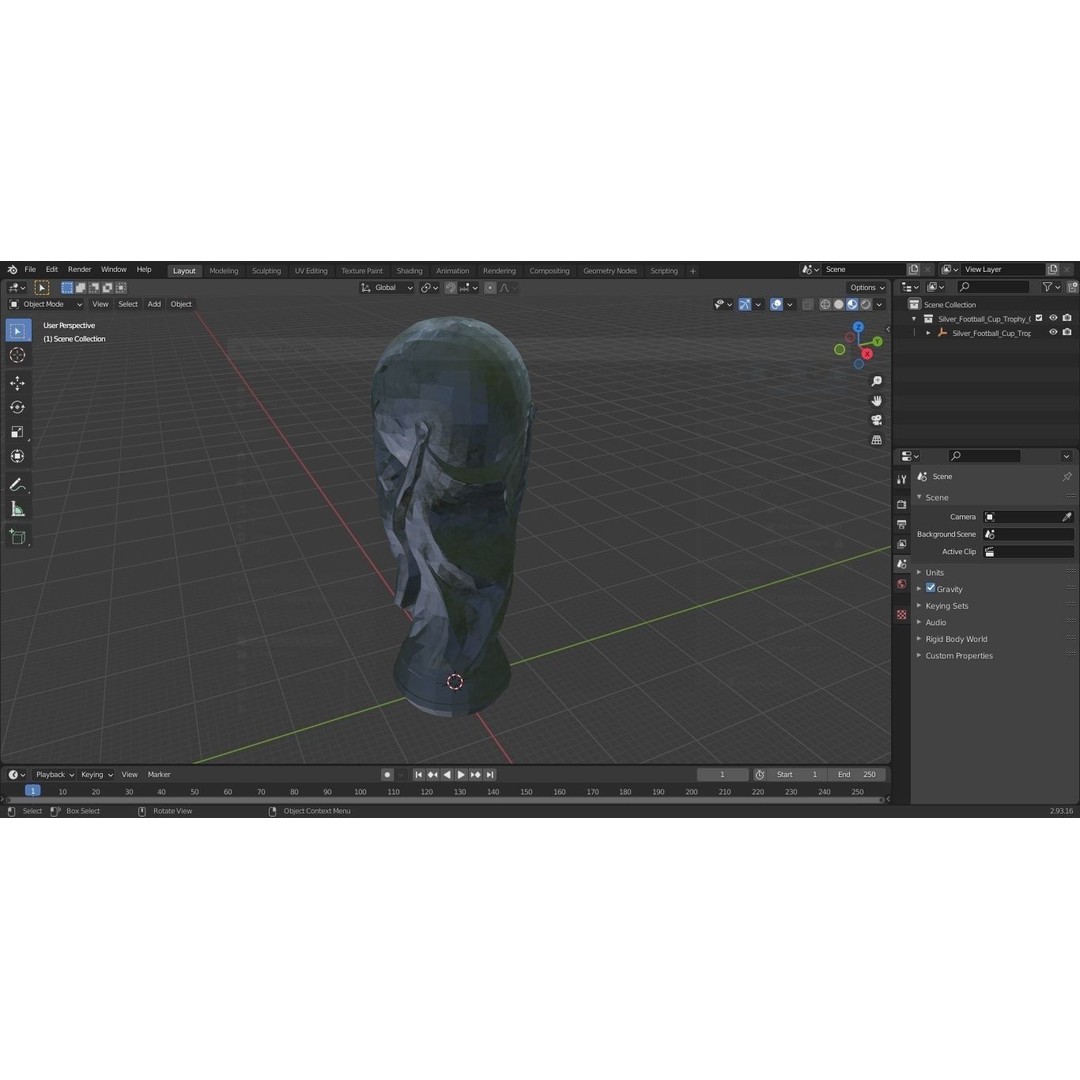This screenshot has height=1080, width=1080.
Task: Activate the 3D Cursor tool
Action: (x=18, y=355)
